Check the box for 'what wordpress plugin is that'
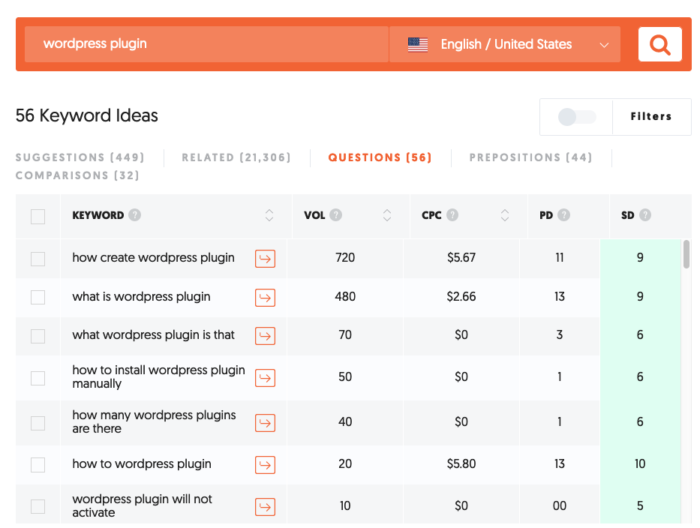Image resolution: width=700 pixels, height=528 pixels. 38,336
